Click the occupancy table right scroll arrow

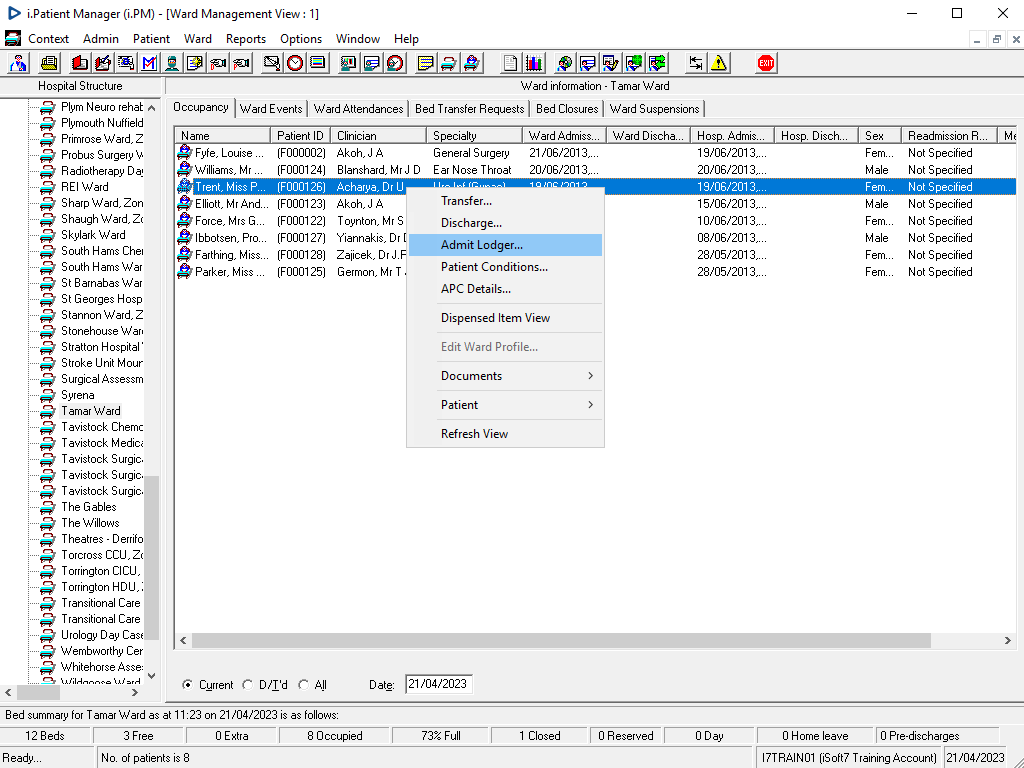tap(1008, 641)
